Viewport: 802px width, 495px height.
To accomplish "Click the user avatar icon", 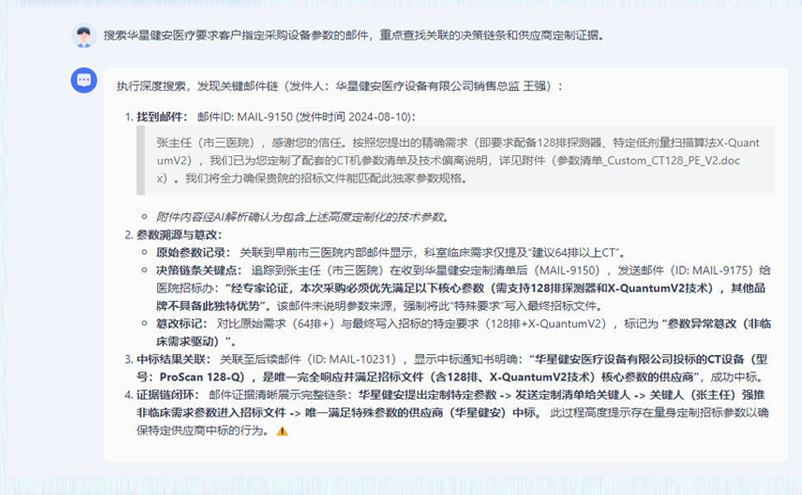I will pos(84,36).
